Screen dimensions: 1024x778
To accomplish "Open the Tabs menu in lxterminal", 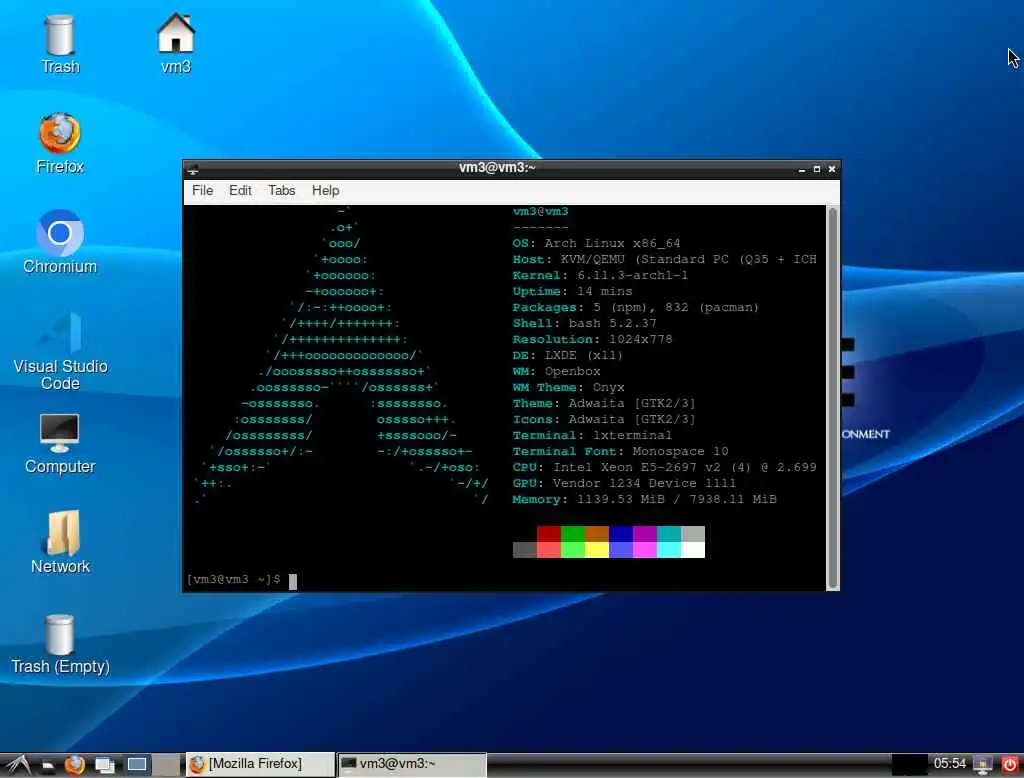I will tap(281, 191).
